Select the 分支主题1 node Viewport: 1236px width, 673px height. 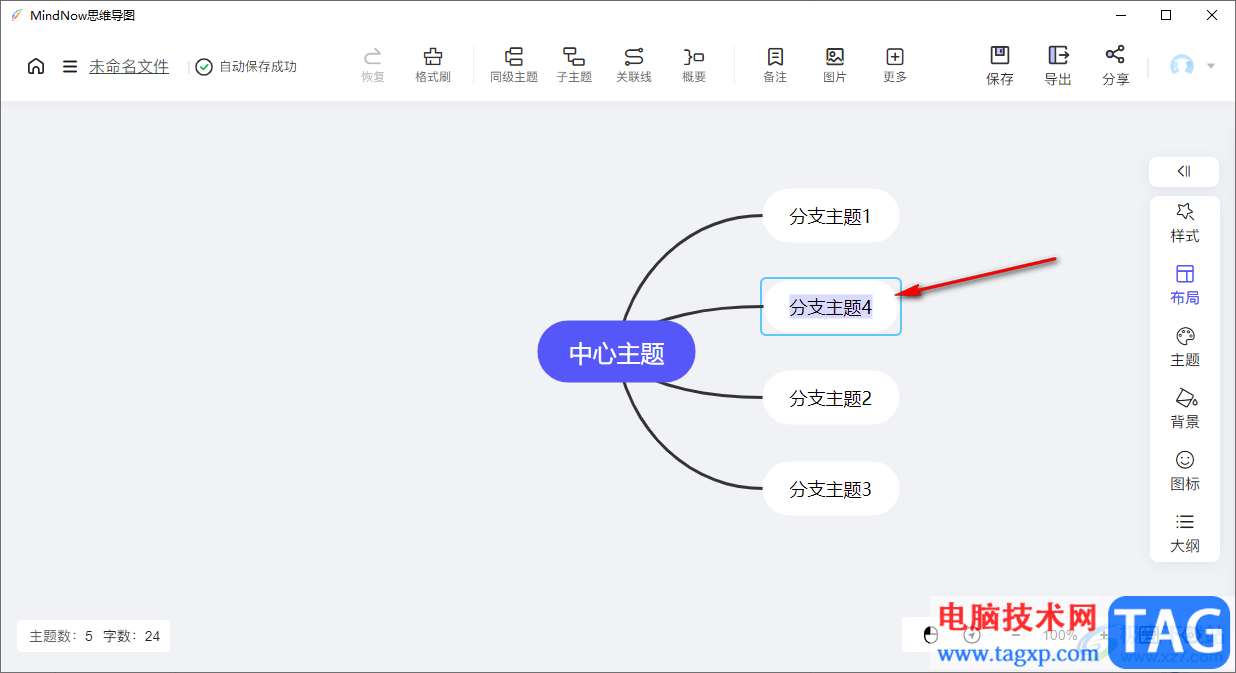click(831, 216)
